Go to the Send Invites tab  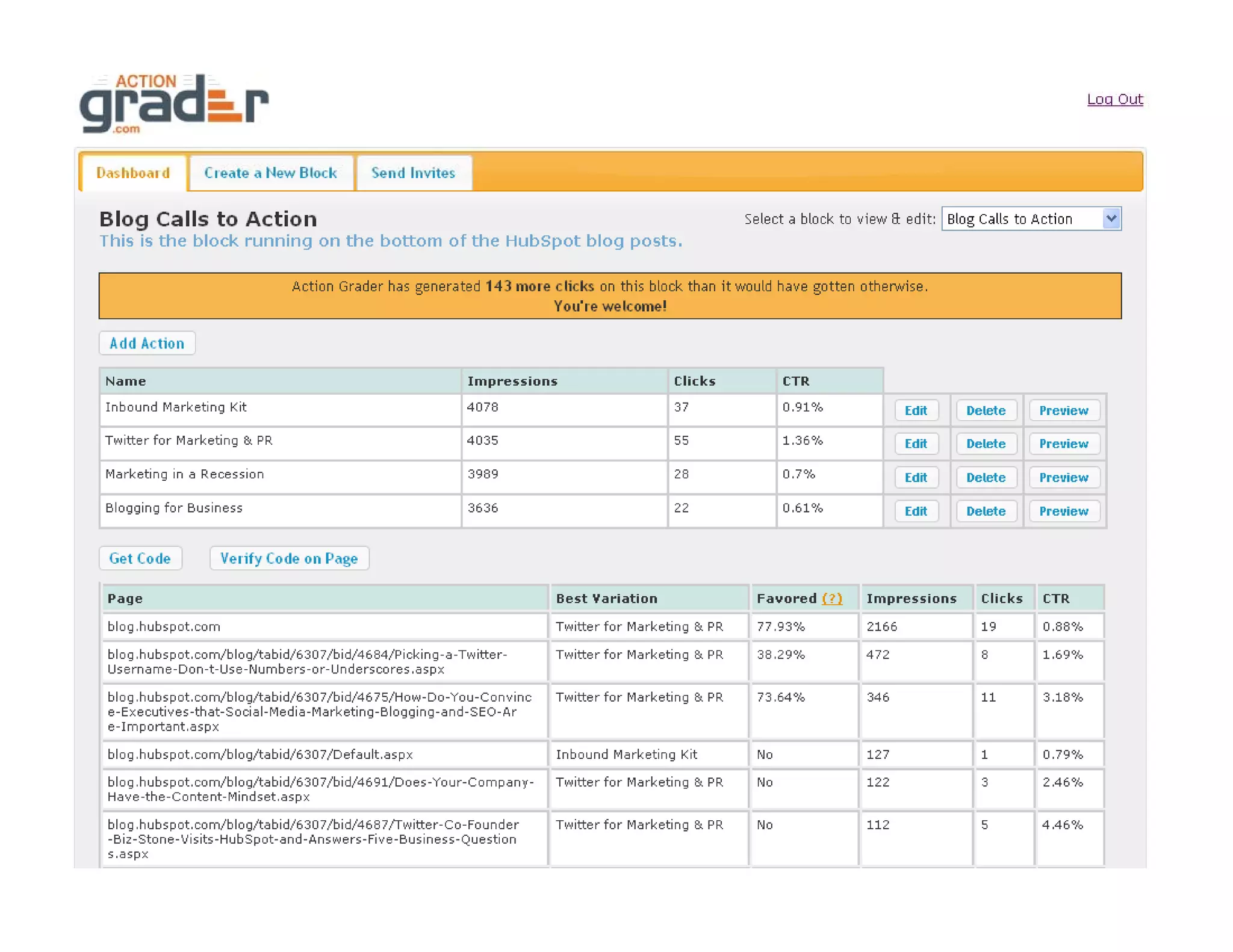[x=413, y=173]
